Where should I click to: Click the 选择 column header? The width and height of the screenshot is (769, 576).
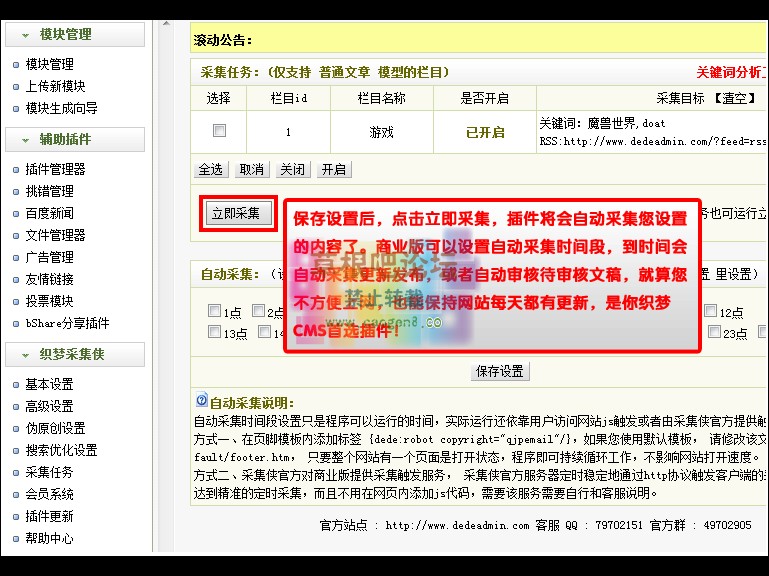coord(219,99)
